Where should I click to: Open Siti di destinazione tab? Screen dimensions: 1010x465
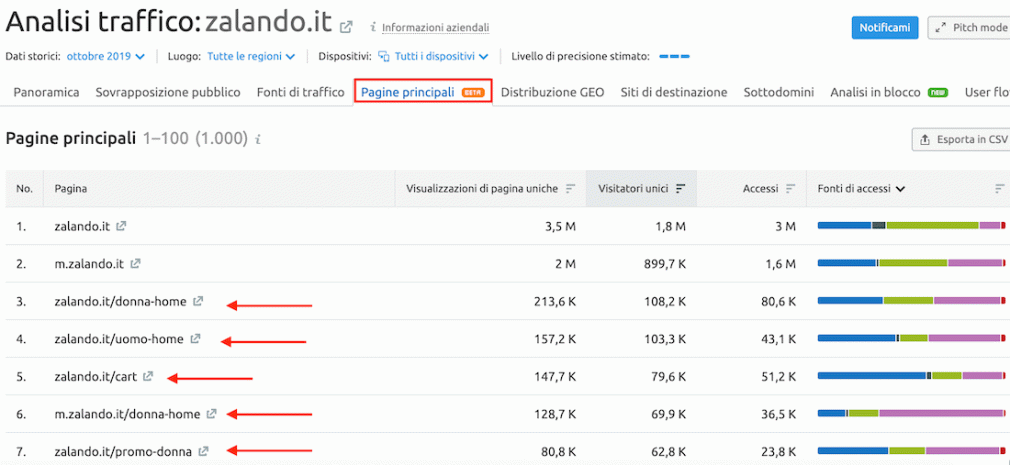(674, 92)
